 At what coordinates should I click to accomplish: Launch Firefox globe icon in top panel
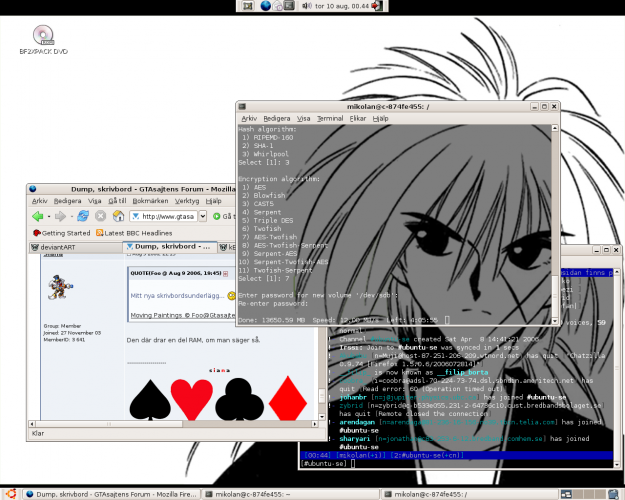[265, 6]
